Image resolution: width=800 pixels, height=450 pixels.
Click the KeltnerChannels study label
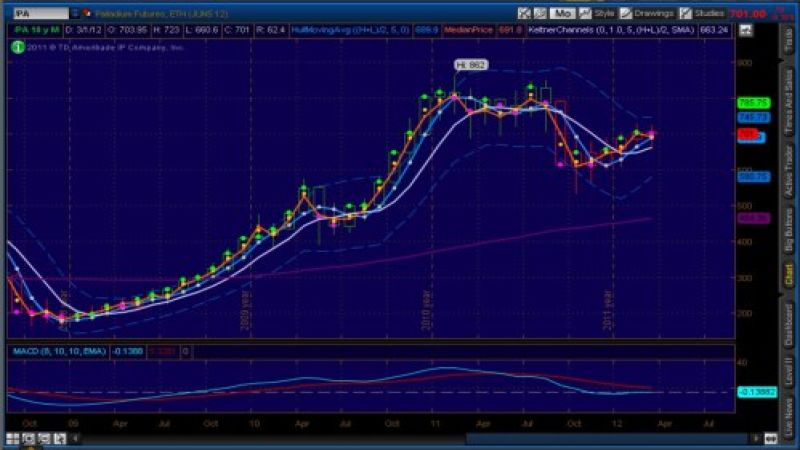click(611, 30)
